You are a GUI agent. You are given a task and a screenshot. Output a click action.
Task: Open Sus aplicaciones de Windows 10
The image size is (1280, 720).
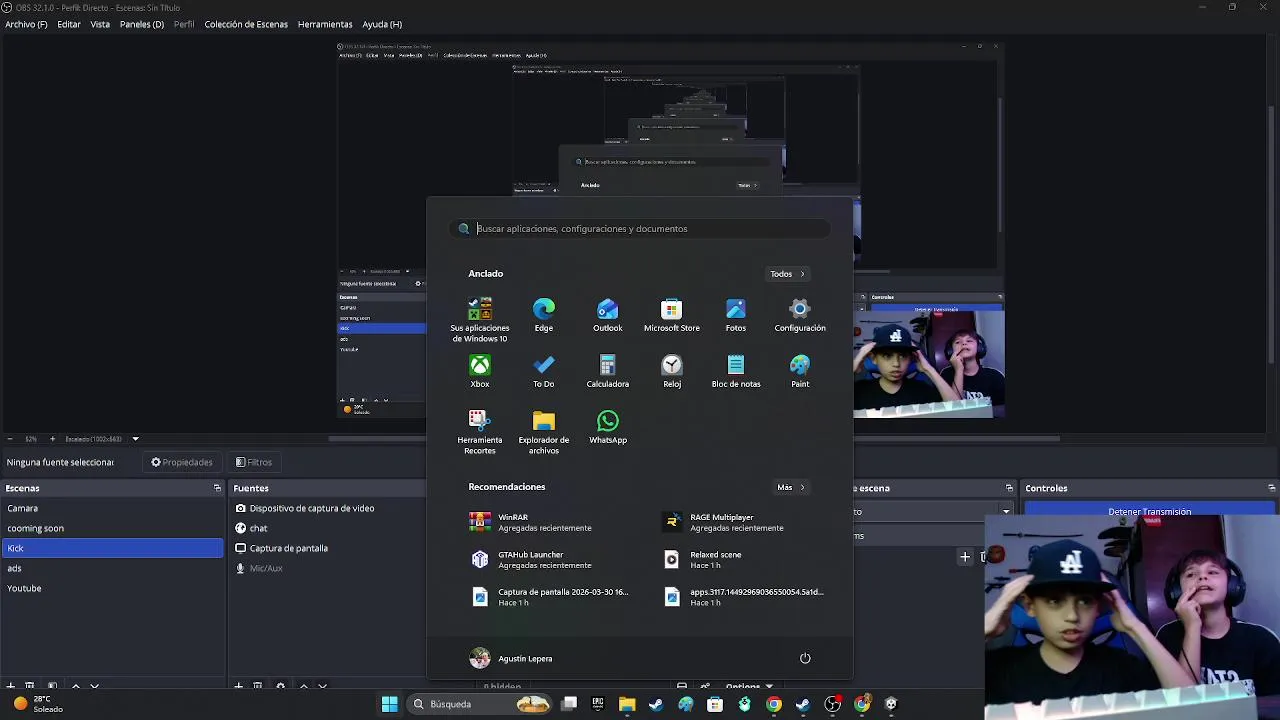point(480,320)
